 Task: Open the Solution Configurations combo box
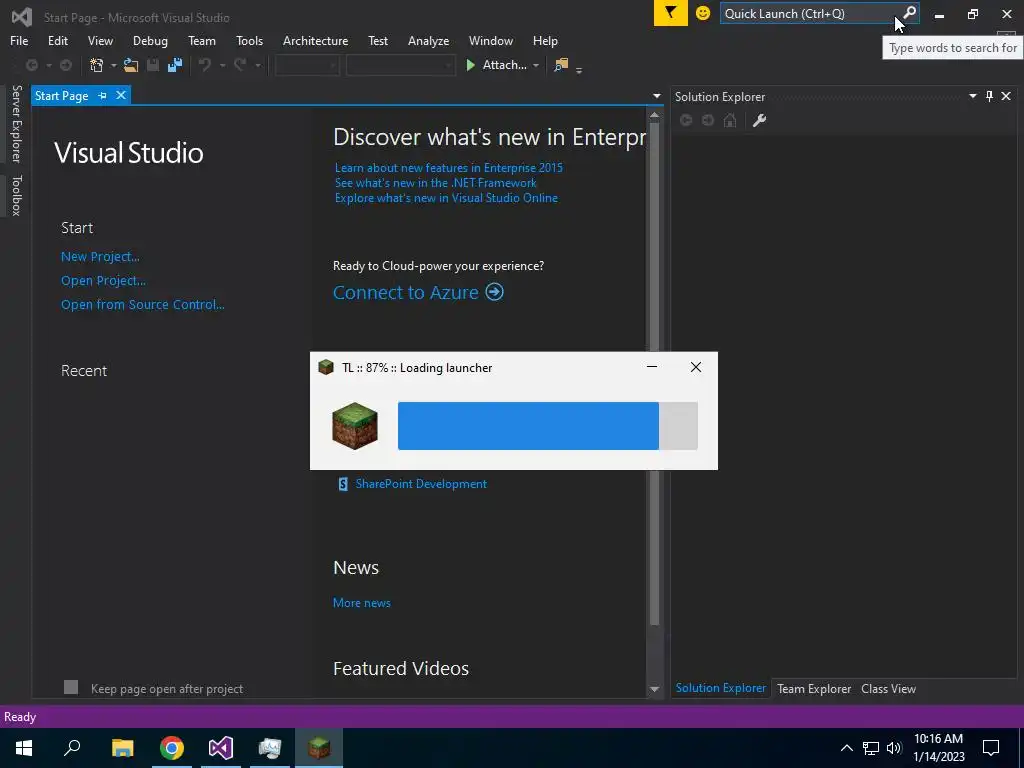click(306, 65)
